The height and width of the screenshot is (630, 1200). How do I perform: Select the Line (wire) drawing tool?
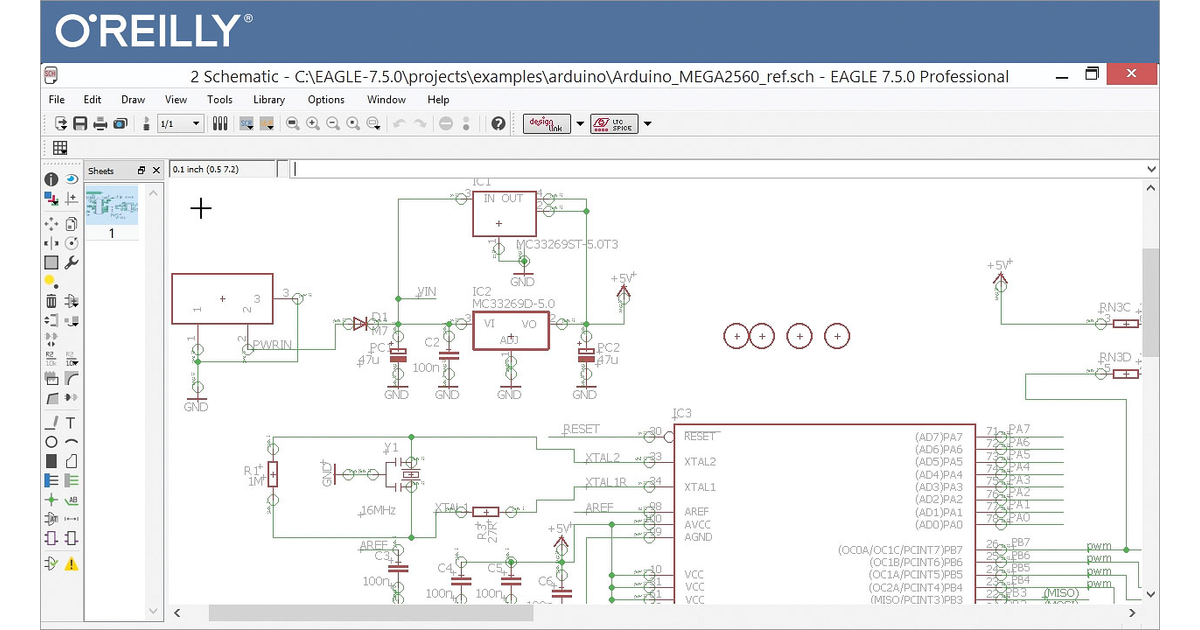tap(50, 423)
